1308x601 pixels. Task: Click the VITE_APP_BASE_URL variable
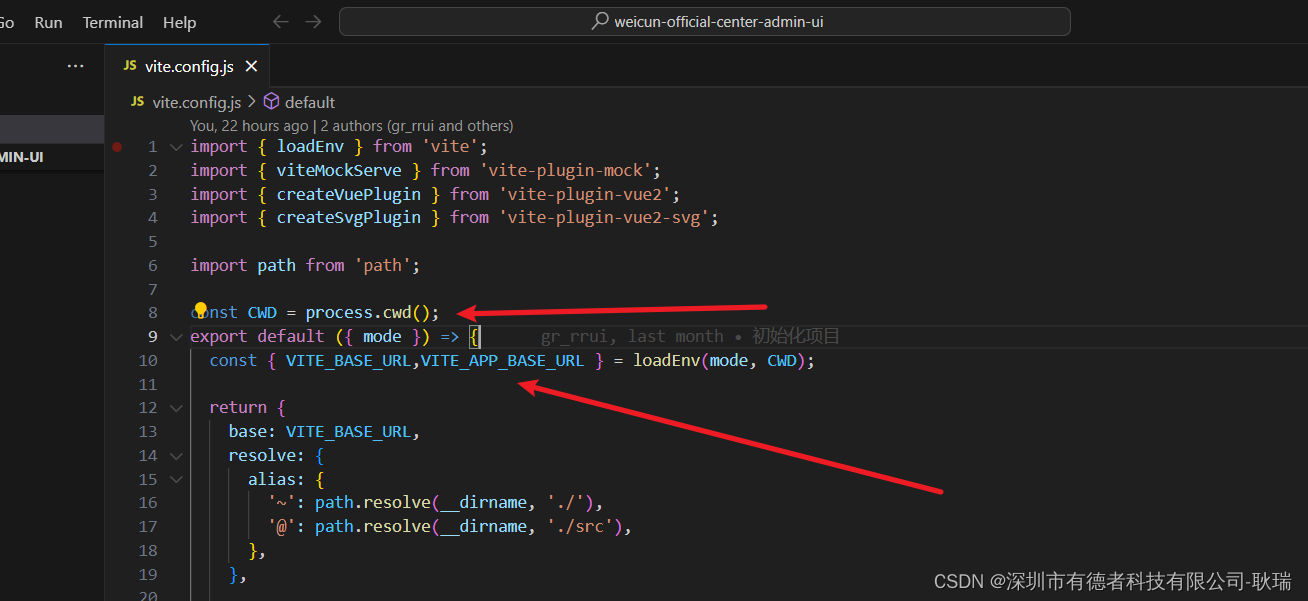(502, 360)
